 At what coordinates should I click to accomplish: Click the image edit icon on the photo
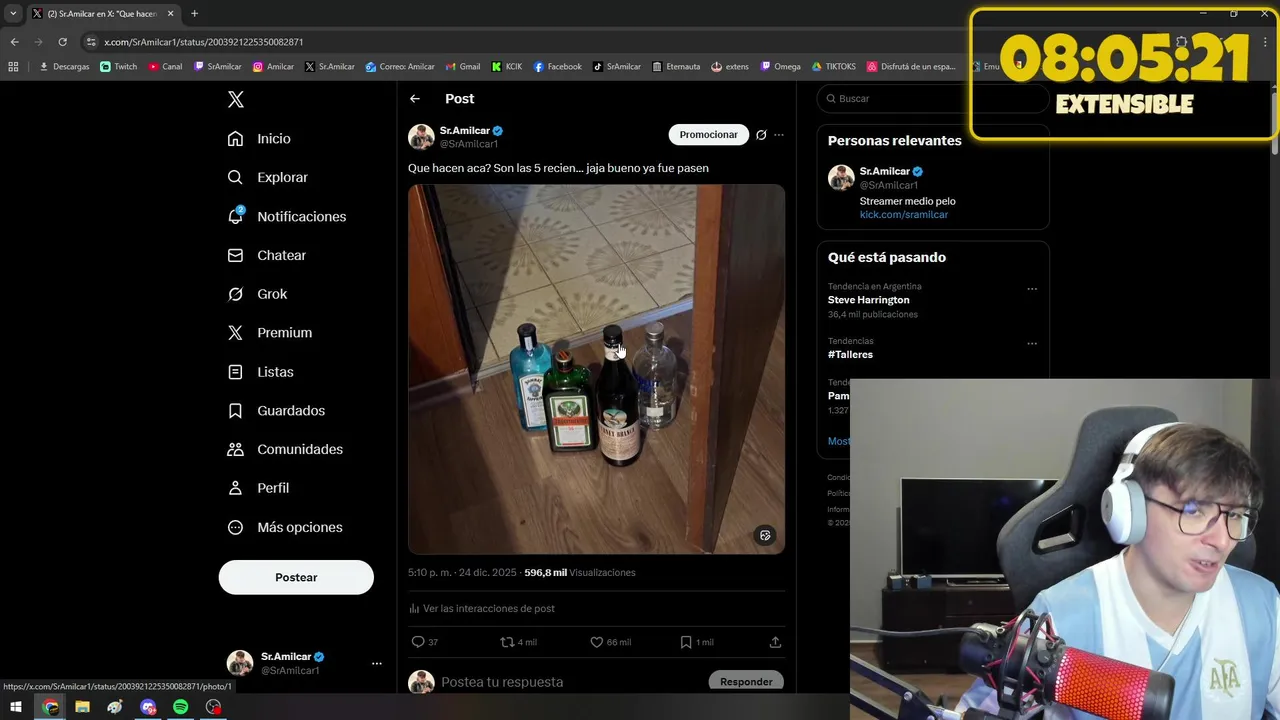coord(765,535)
